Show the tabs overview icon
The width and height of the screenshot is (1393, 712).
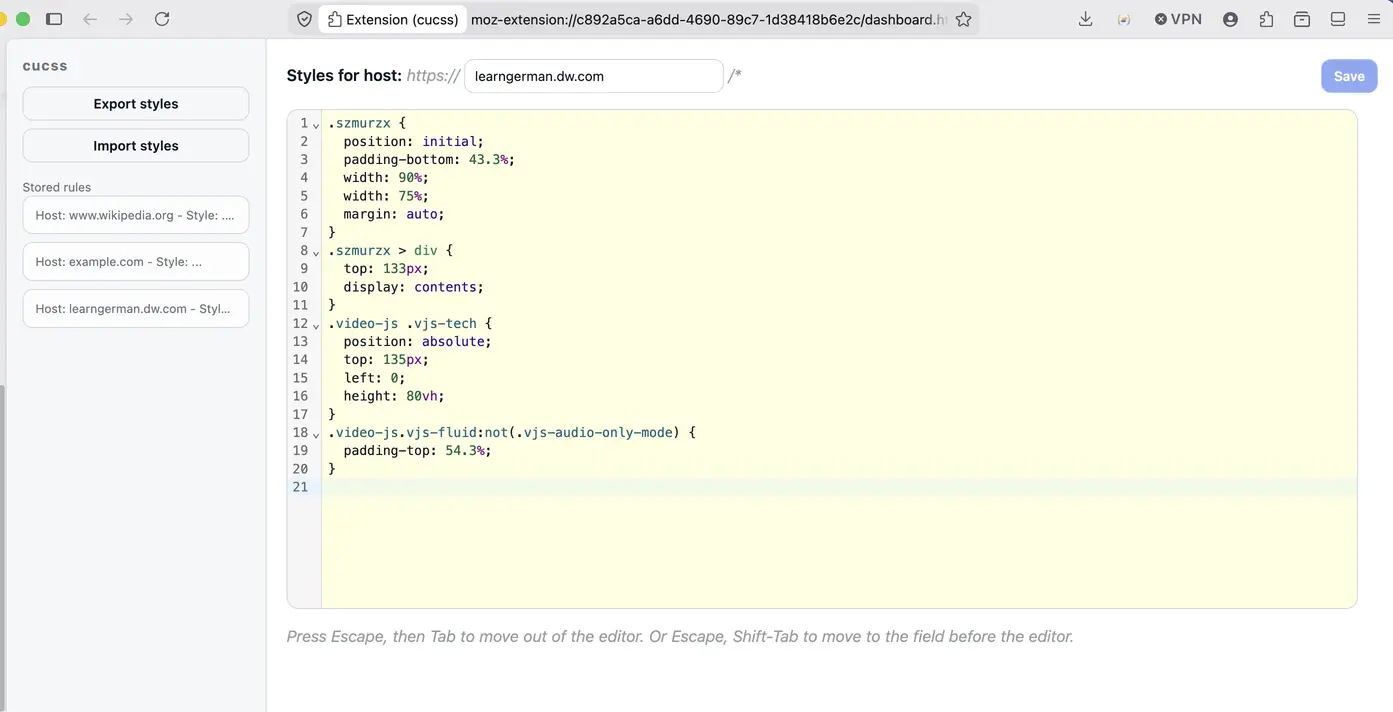[x=1302, y=19]
